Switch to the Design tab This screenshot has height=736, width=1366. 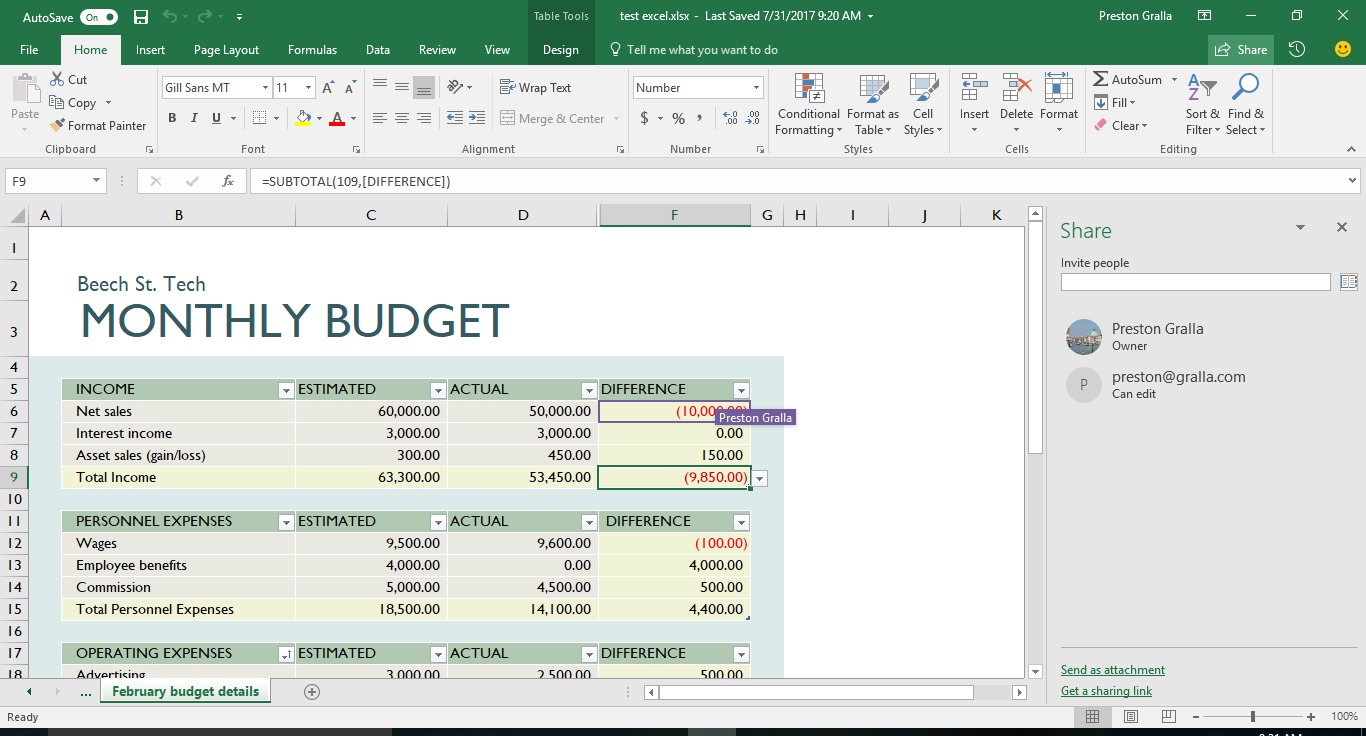561,50
